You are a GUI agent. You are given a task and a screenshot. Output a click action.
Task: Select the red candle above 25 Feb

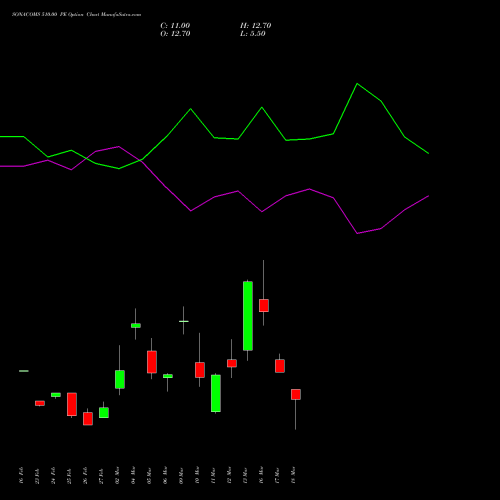(x=72, y=404)
